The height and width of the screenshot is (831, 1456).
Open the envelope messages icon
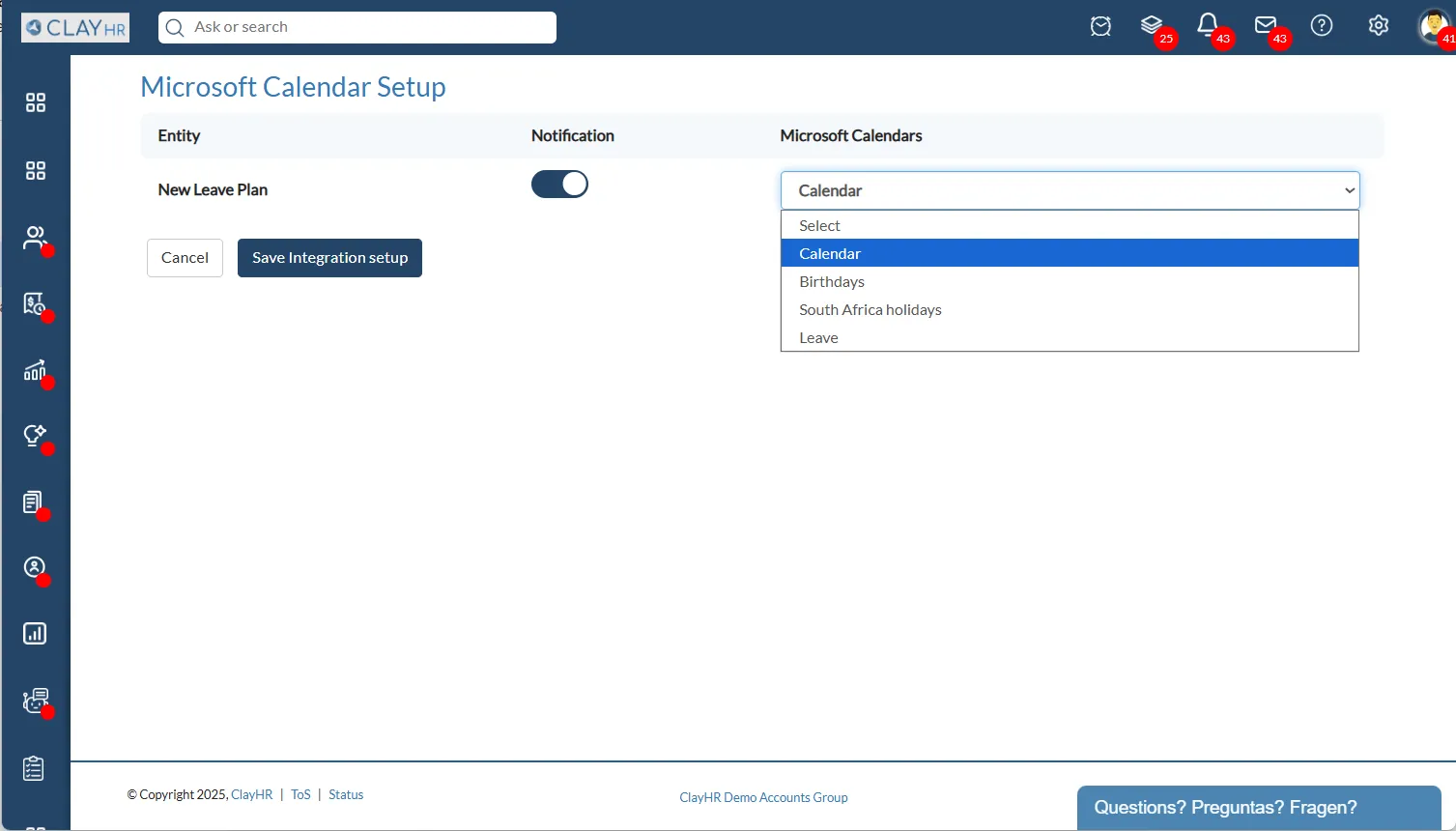[1266, 25]
